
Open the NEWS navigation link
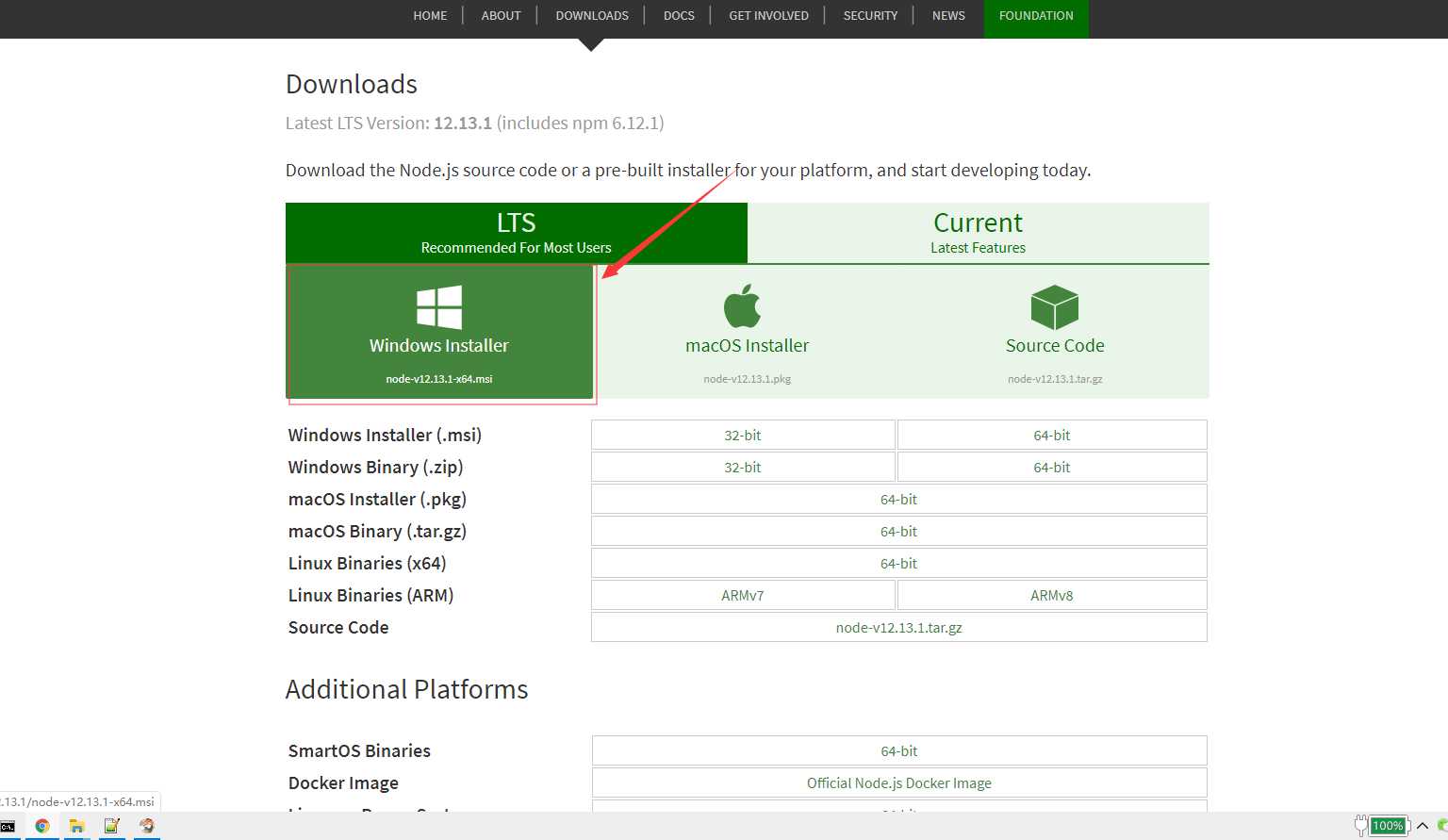[948, 16]
